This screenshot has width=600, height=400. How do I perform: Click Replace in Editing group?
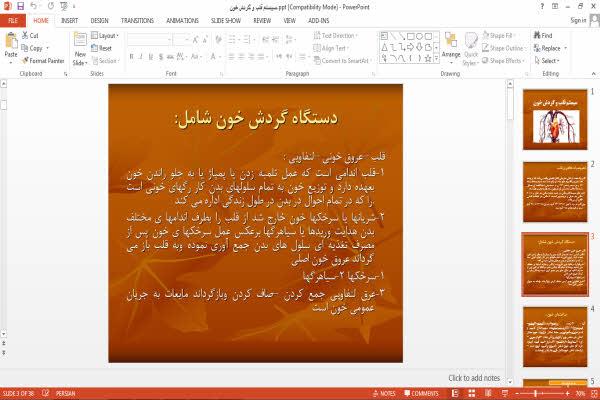(548, 48)
